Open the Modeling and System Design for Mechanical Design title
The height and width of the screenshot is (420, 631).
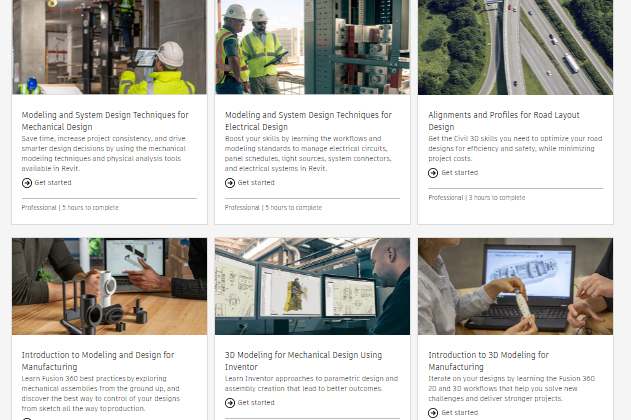105,121
